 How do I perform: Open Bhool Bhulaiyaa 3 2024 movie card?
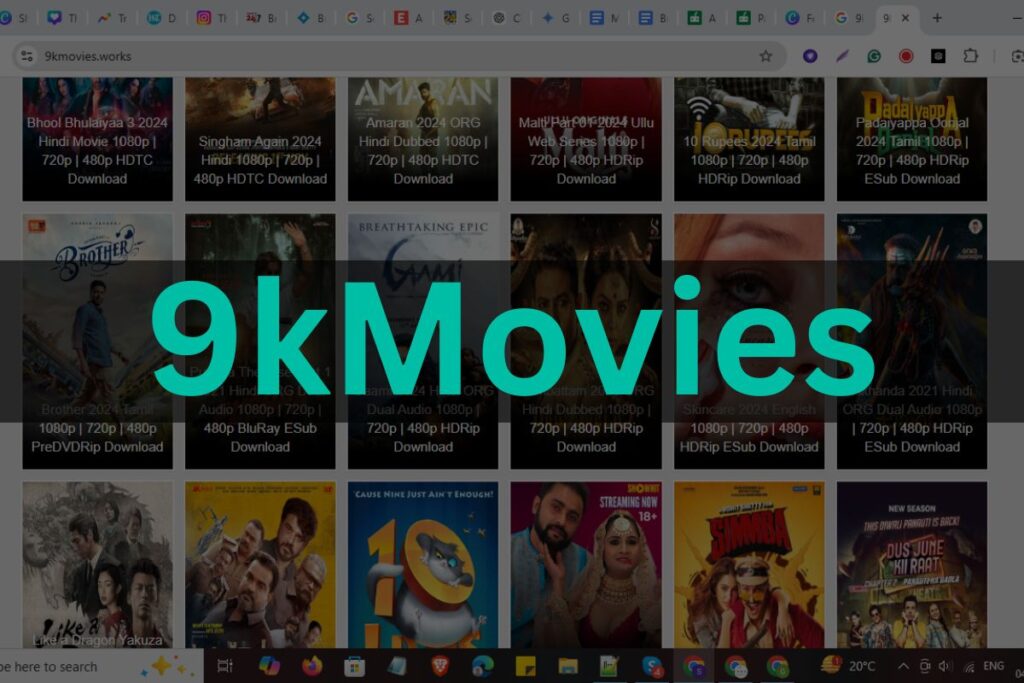click(97, 138)
